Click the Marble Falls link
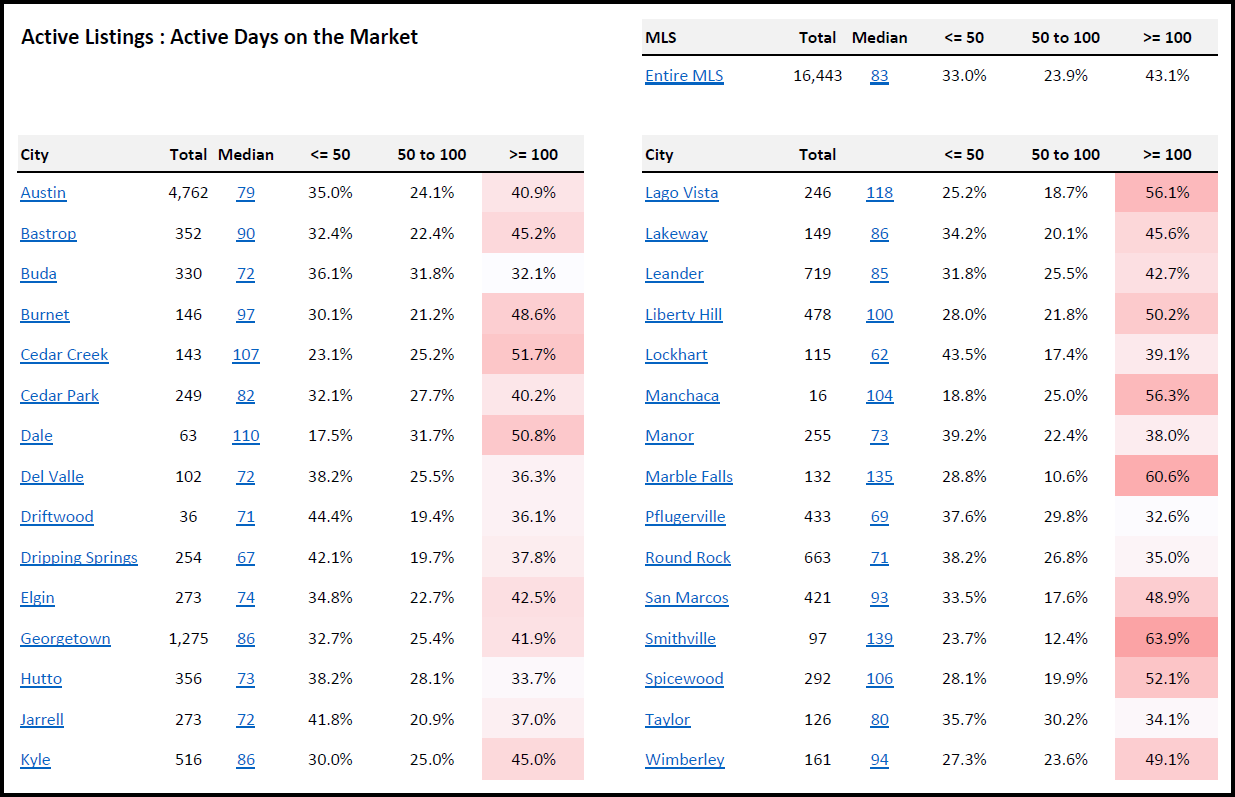Screen dimensions: 1235x797 point(689,477)
